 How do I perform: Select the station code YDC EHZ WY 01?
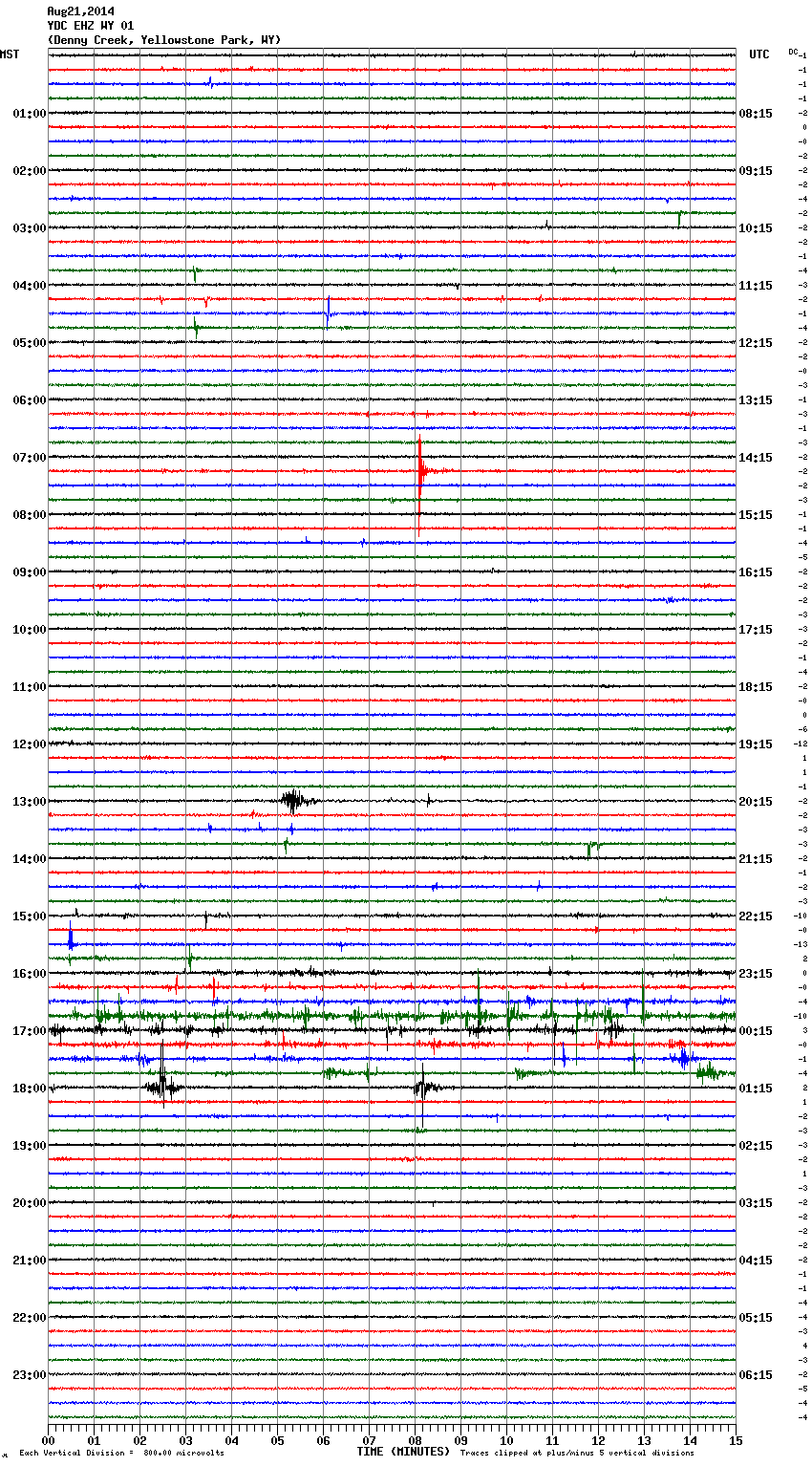pyautogui.click(x=91, y=26)
